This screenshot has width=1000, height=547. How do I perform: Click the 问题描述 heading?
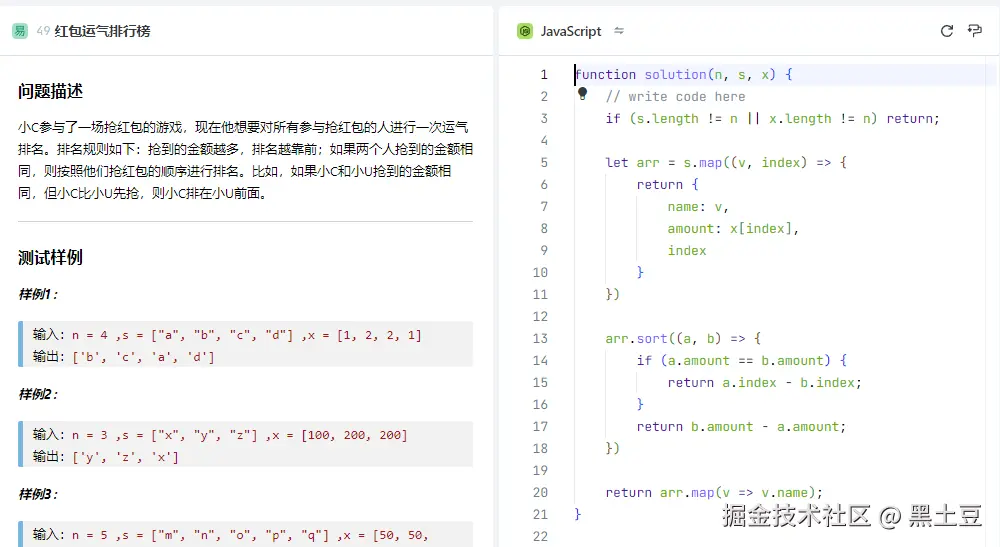point(50,91)
